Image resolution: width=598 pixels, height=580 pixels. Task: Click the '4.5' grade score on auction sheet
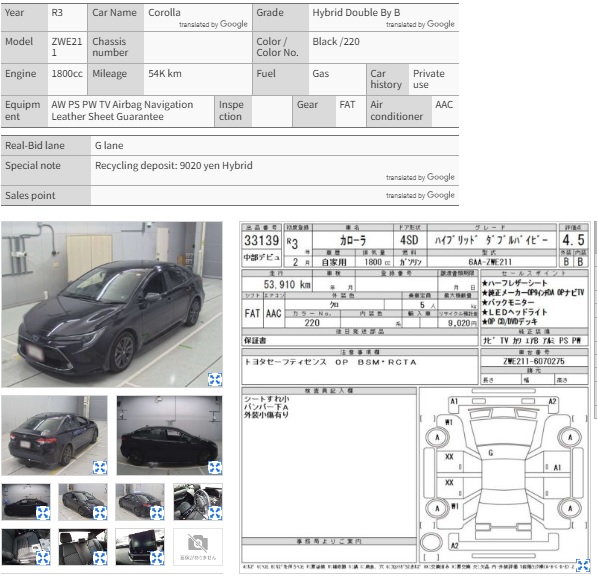(573, 240)
